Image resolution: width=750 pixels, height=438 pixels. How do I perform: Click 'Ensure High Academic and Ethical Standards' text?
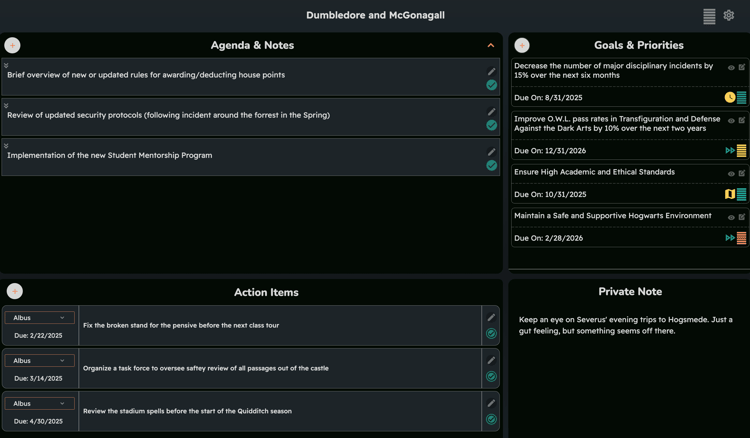[595, 172]
